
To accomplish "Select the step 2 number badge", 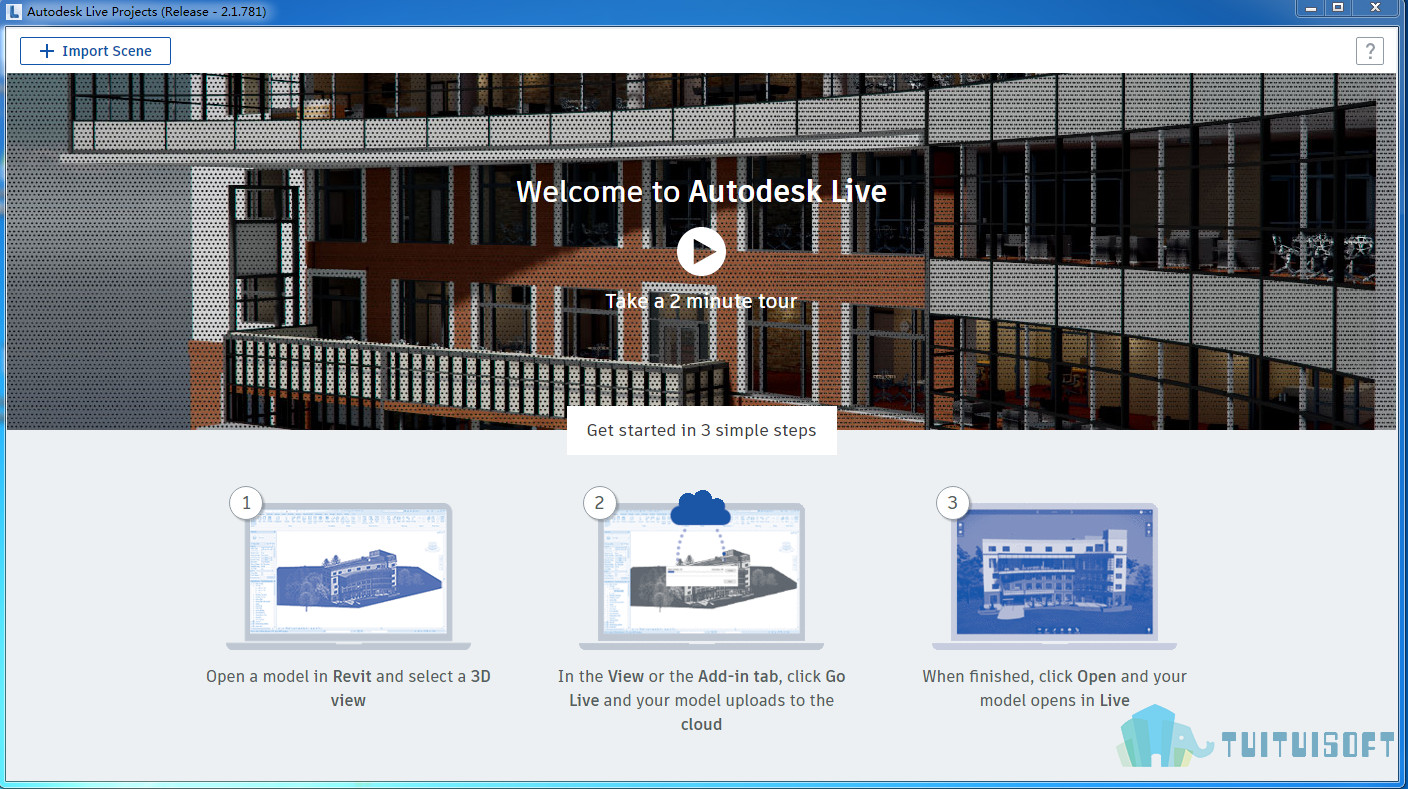I will coord(599,503).
